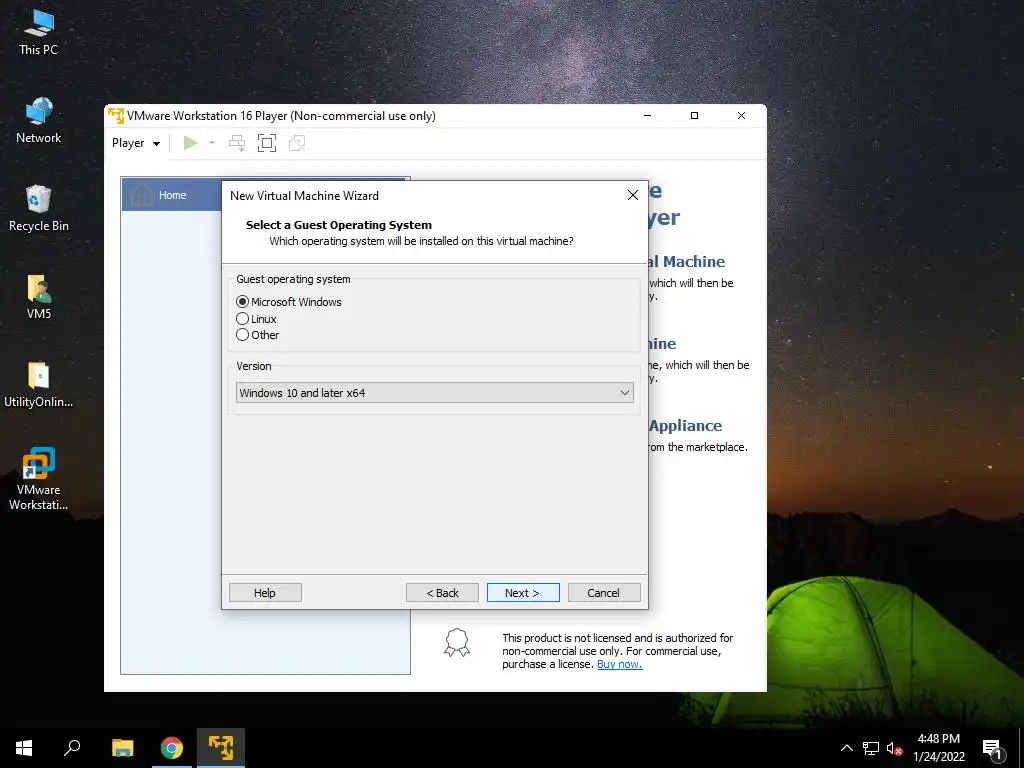Click VMware Player taskbar icon
This screenshot has height=768, width=1024.
(221, 748)
